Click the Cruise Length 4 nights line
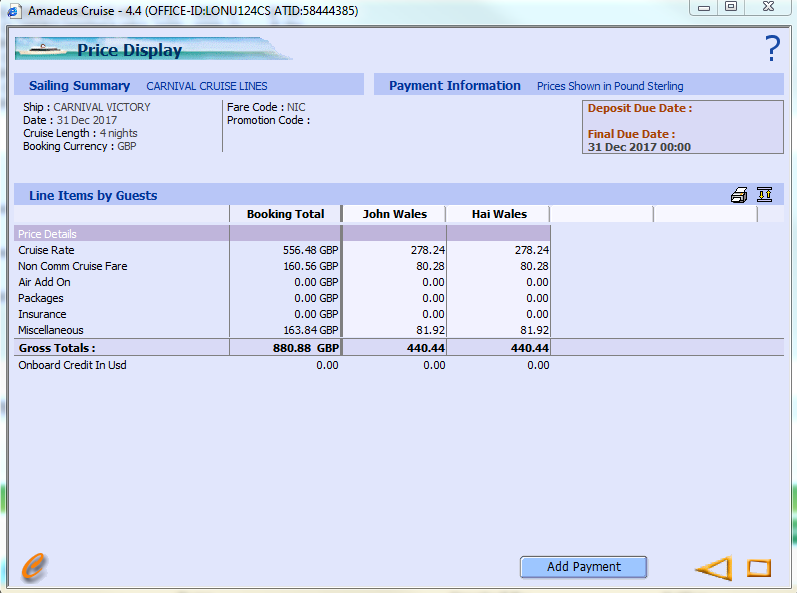 (80, 133)
